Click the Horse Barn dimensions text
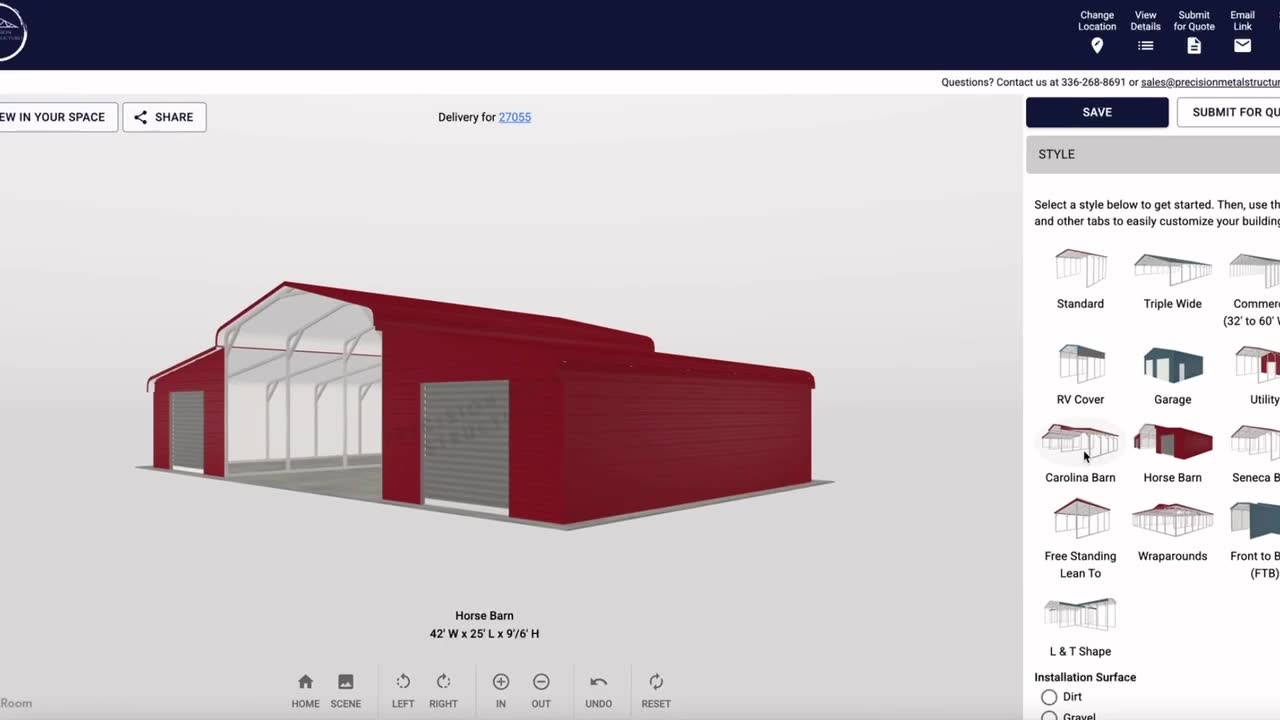 484,634
